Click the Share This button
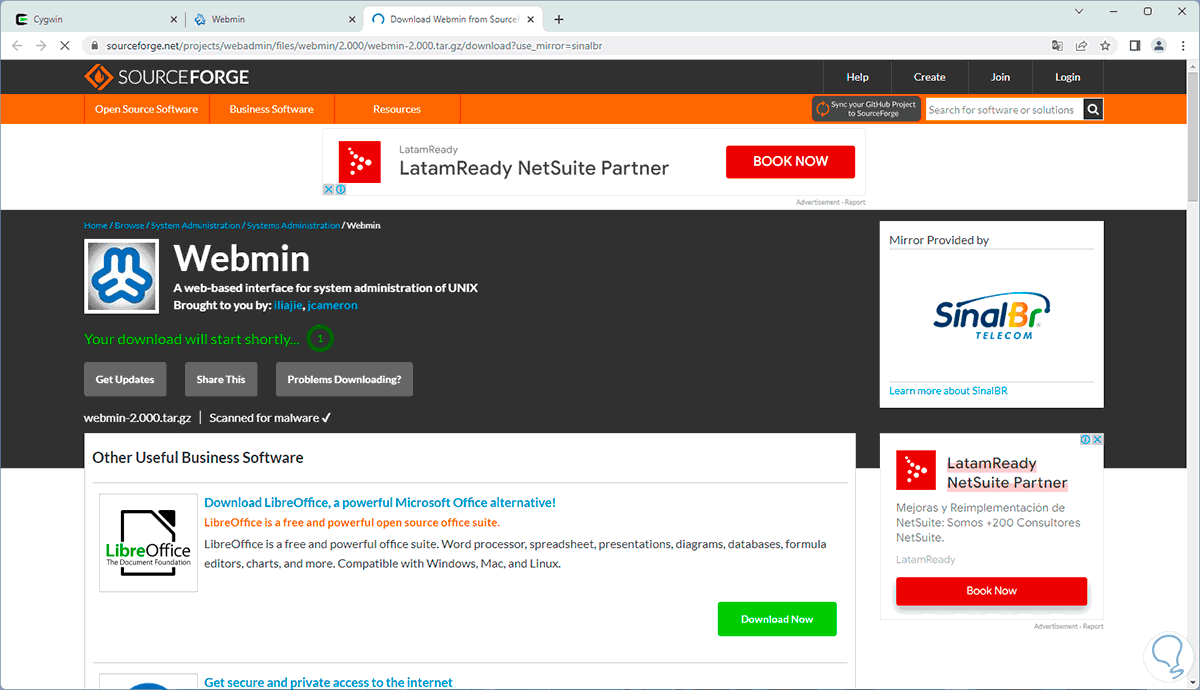 221,379
